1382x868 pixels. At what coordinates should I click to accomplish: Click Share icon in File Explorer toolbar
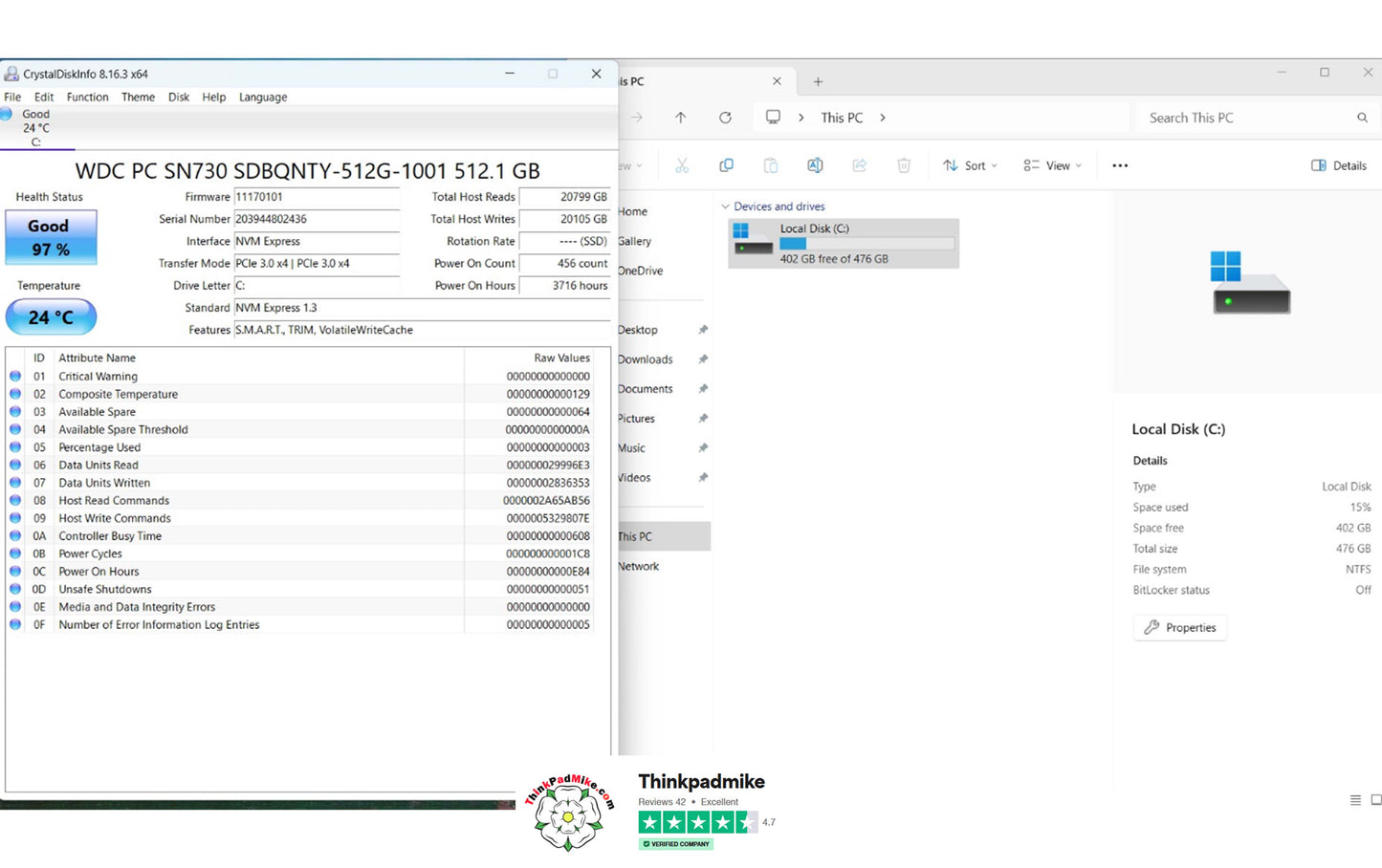point(859,165)
